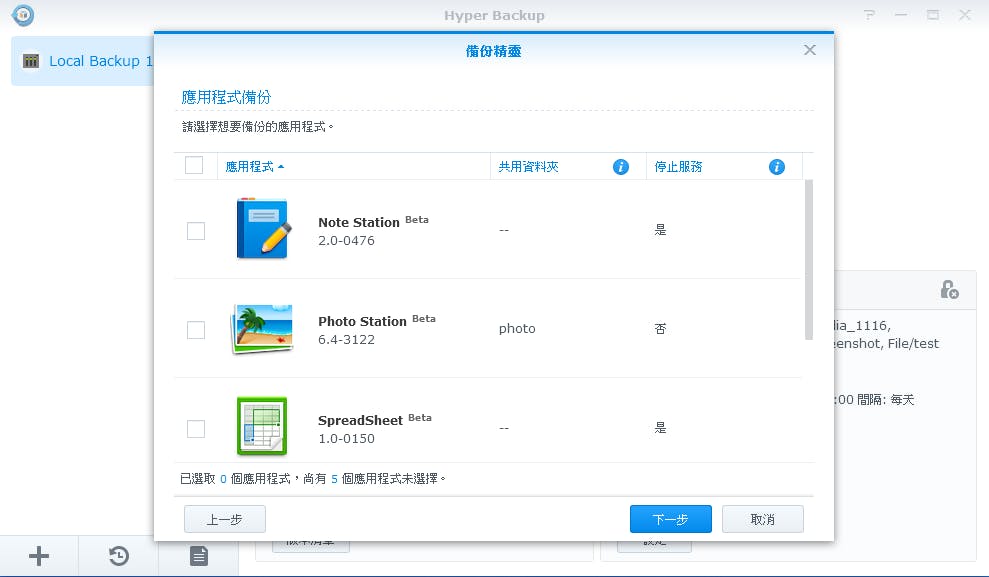Click the 備份精靈 dialog title

click(493, 51)
